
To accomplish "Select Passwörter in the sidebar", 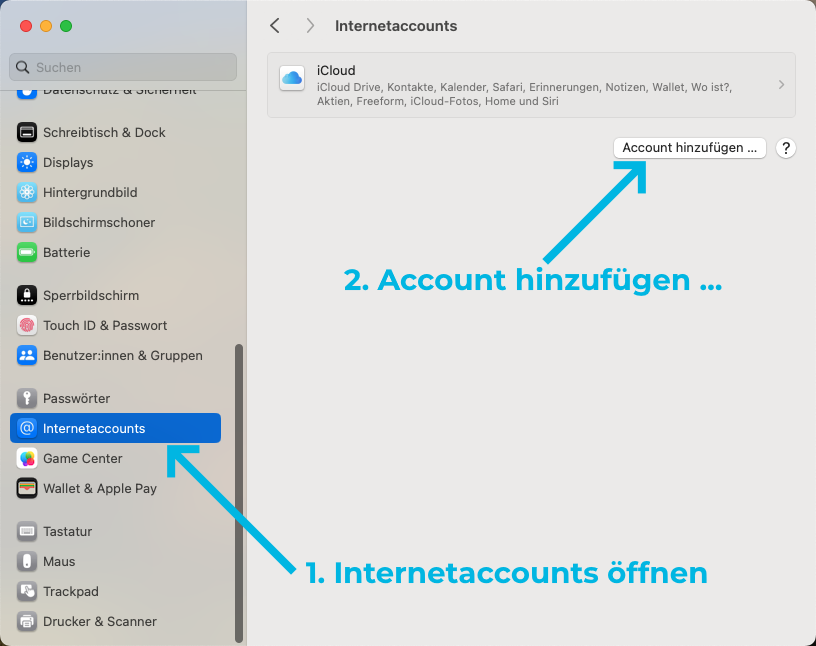I will [76, 398].
